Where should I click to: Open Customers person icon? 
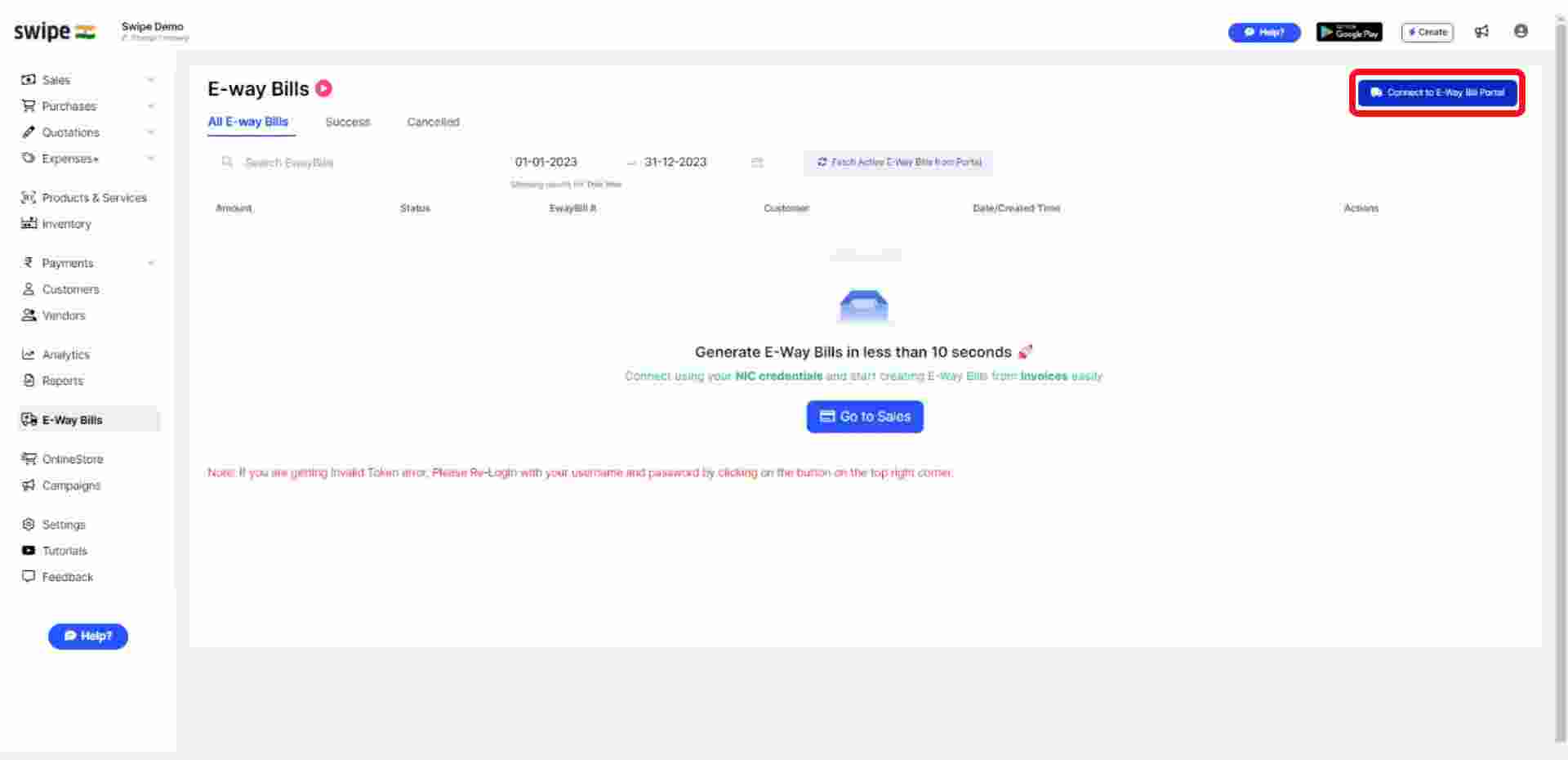point(29,288)
